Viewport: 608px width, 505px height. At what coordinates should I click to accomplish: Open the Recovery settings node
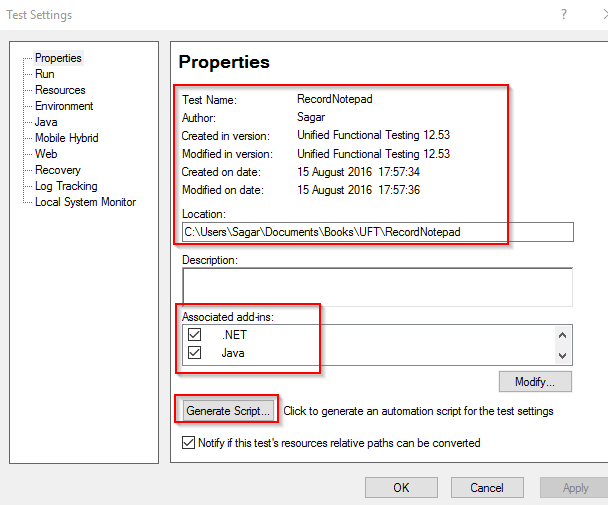click(x=58, y=170)
